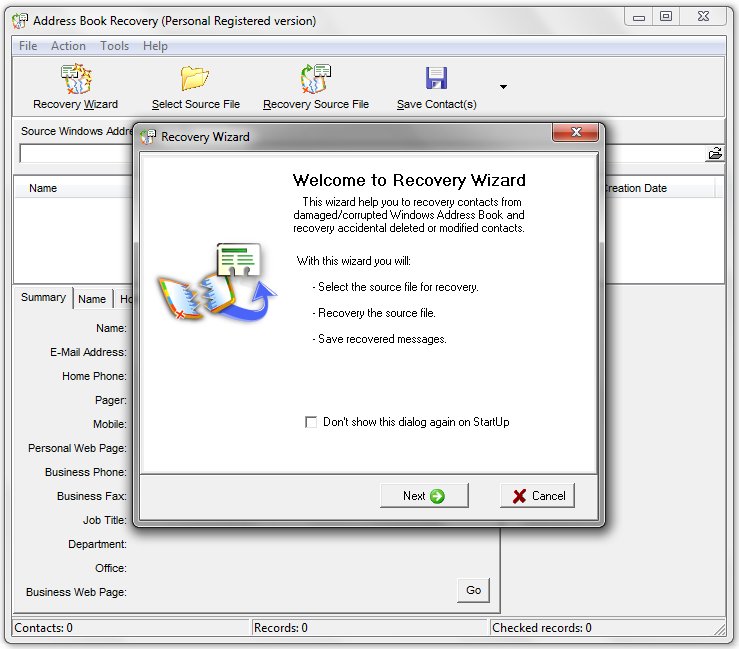Open the File menu

tap(28, 46)
